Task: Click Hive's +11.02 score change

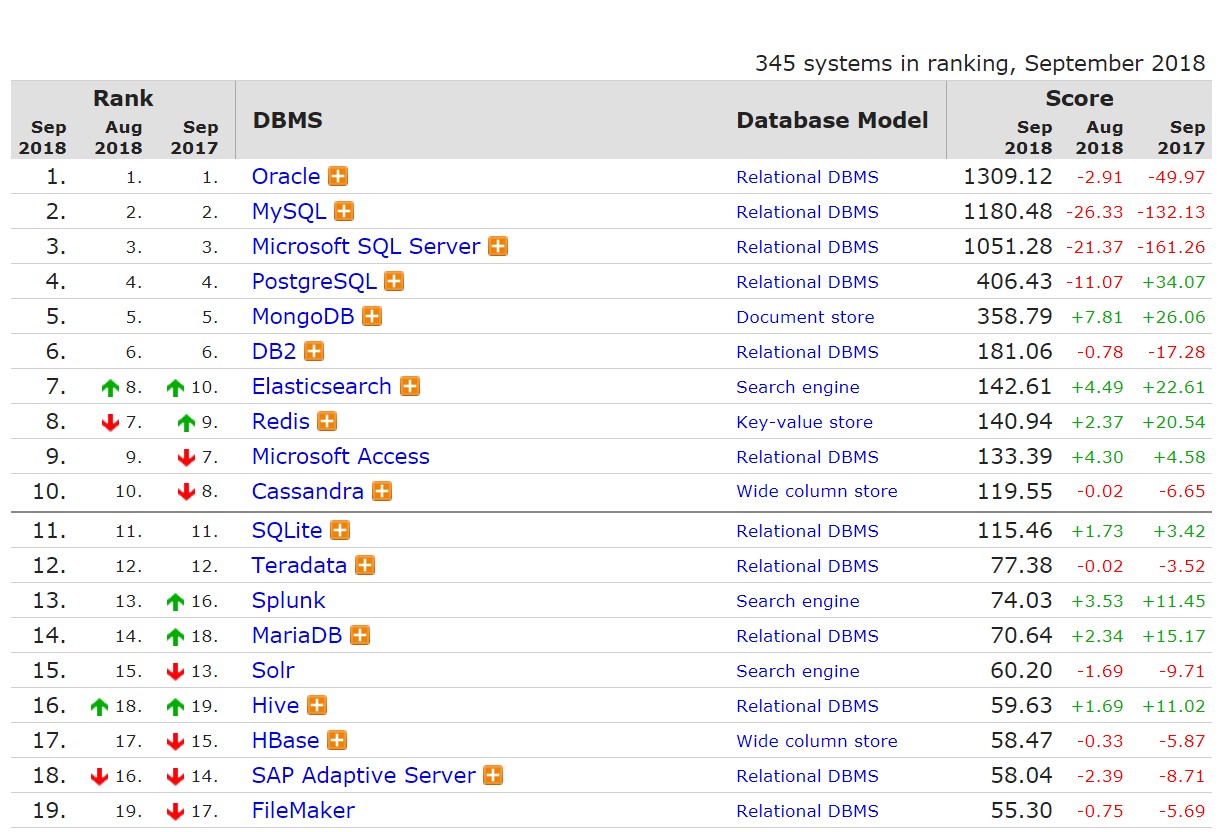Action: point(1174,706)
